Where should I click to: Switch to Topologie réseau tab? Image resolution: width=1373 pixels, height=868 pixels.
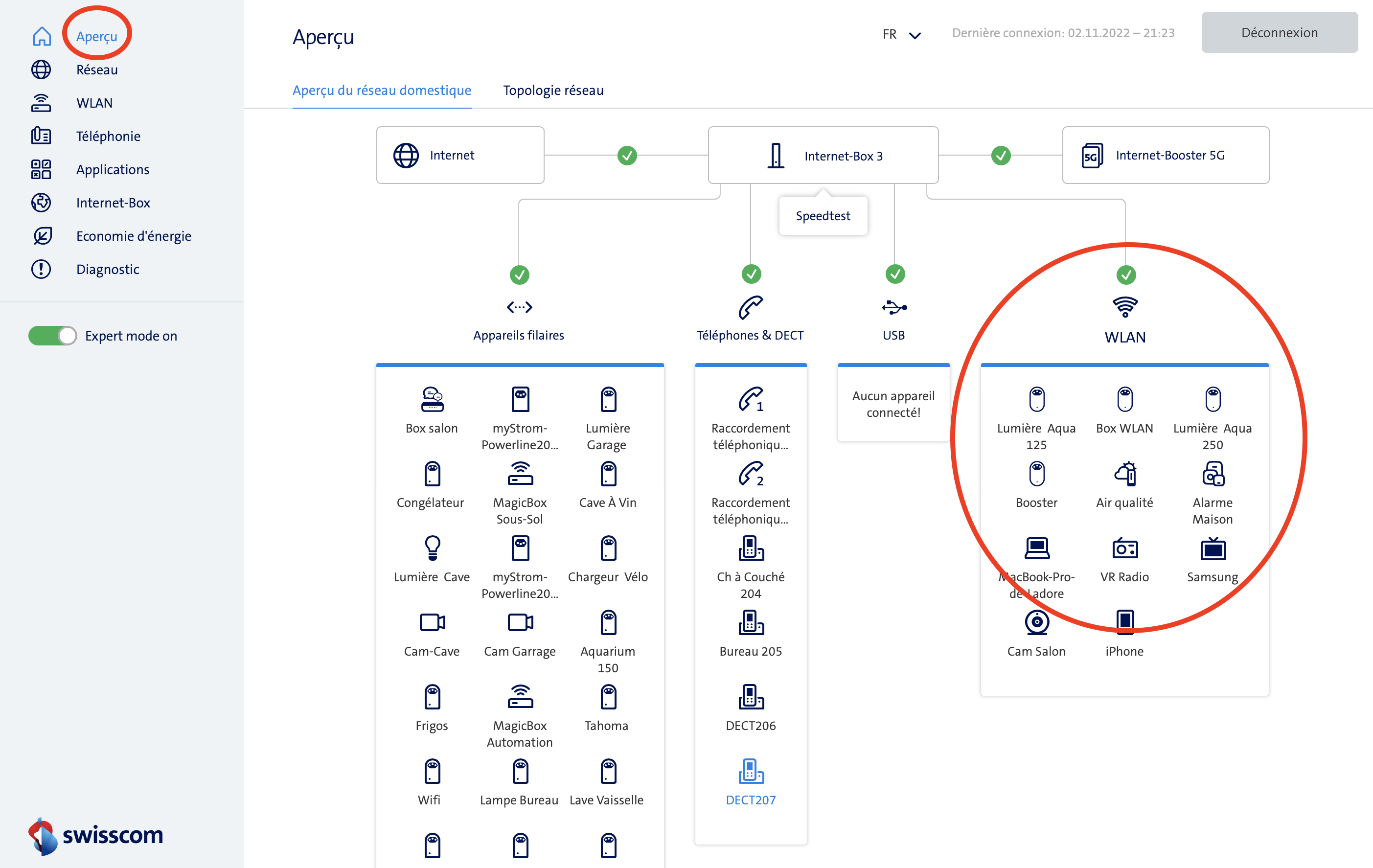pyautogui.click(x=552, y=90)
